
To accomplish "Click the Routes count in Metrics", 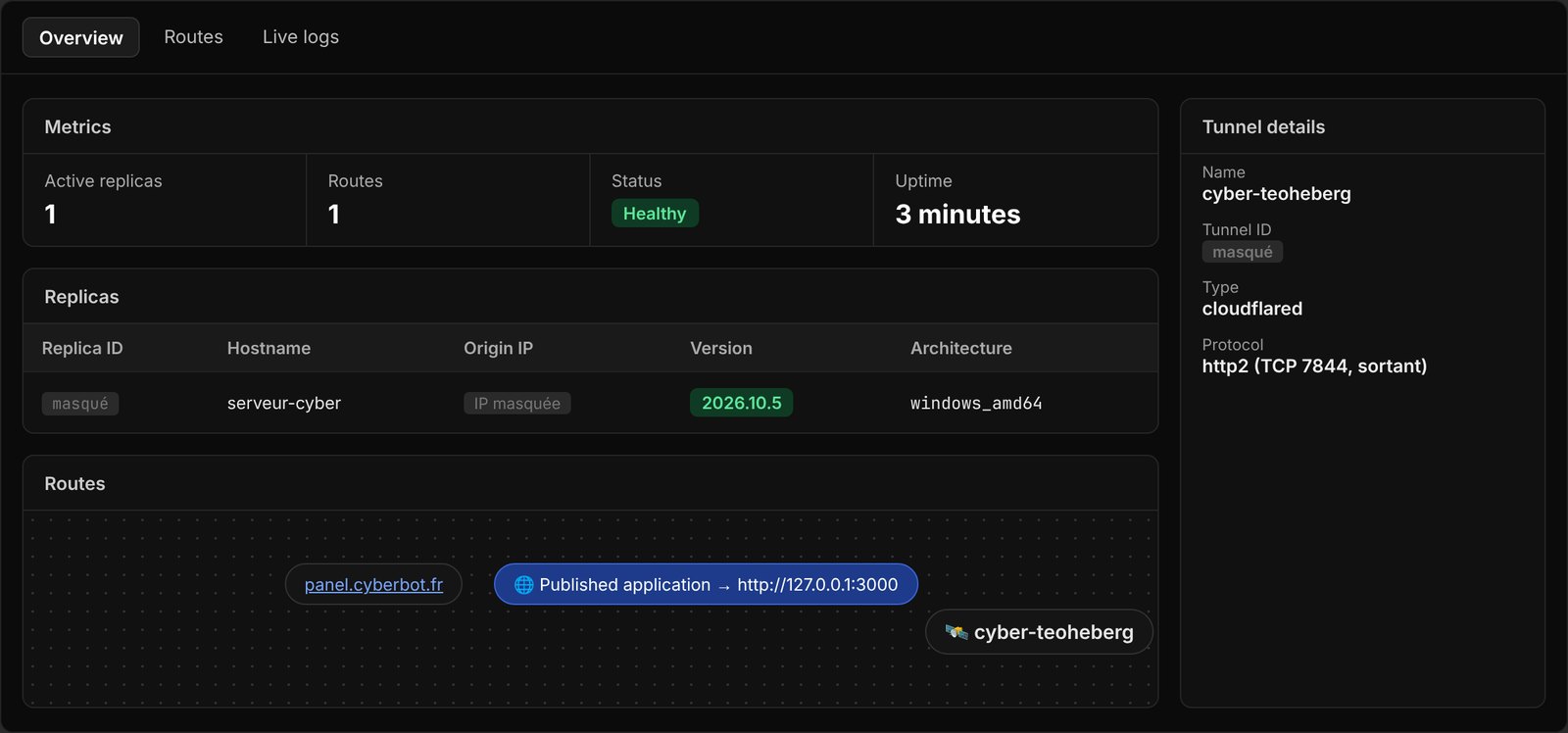I will 334,215.
